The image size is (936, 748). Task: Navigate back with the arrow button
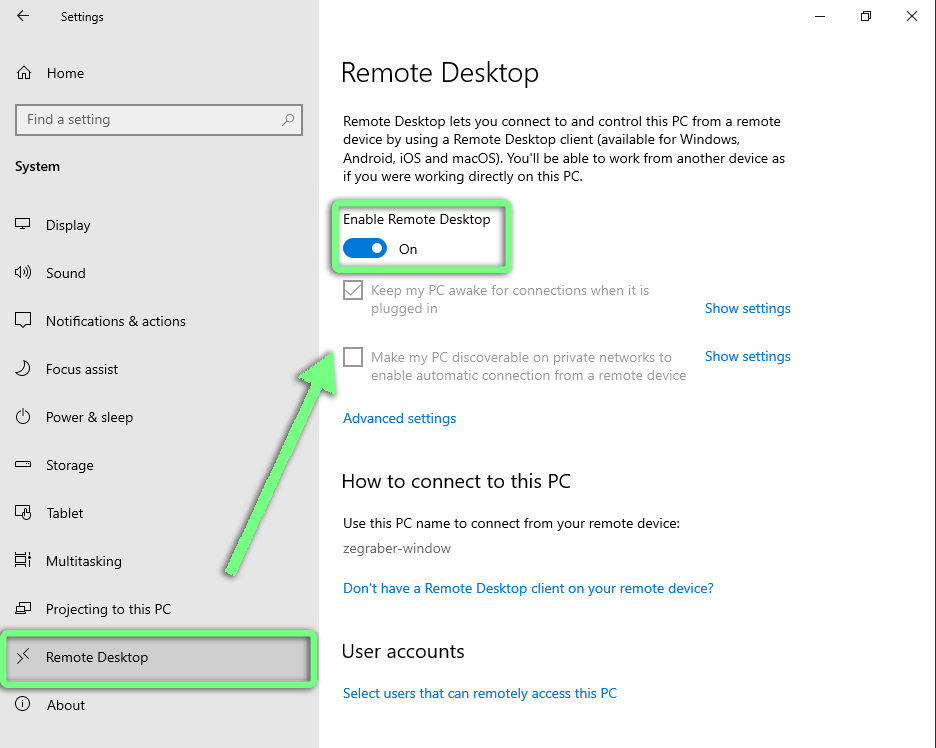pos(22,16)
